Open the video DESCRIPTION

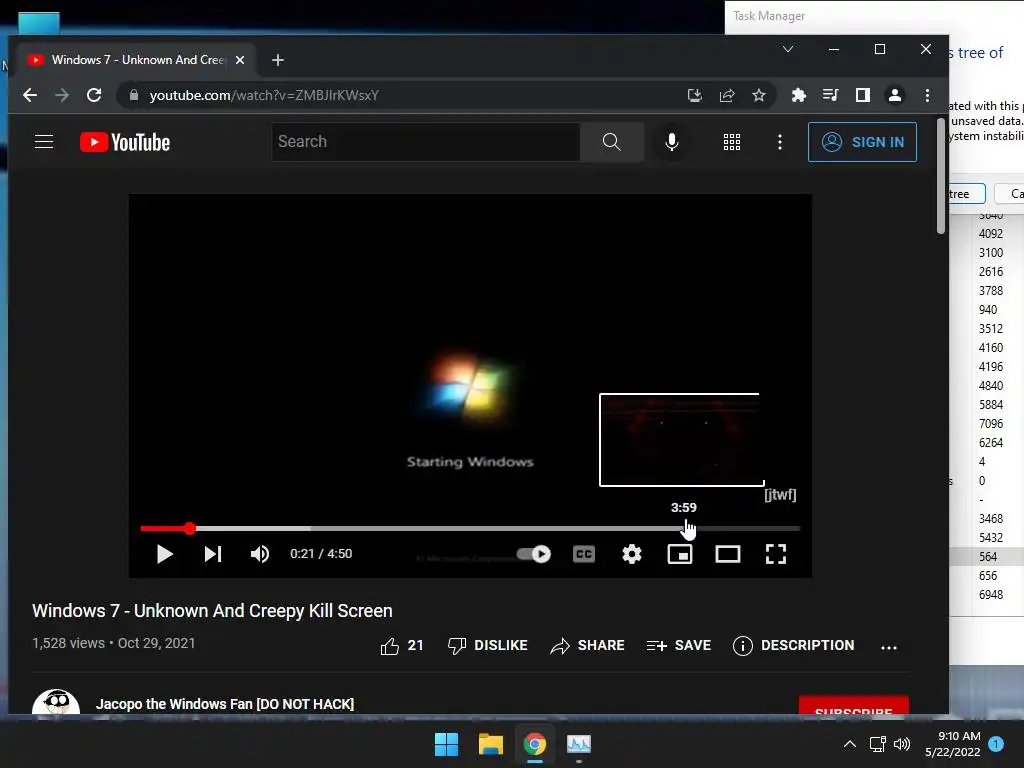[x=793, y=646]
